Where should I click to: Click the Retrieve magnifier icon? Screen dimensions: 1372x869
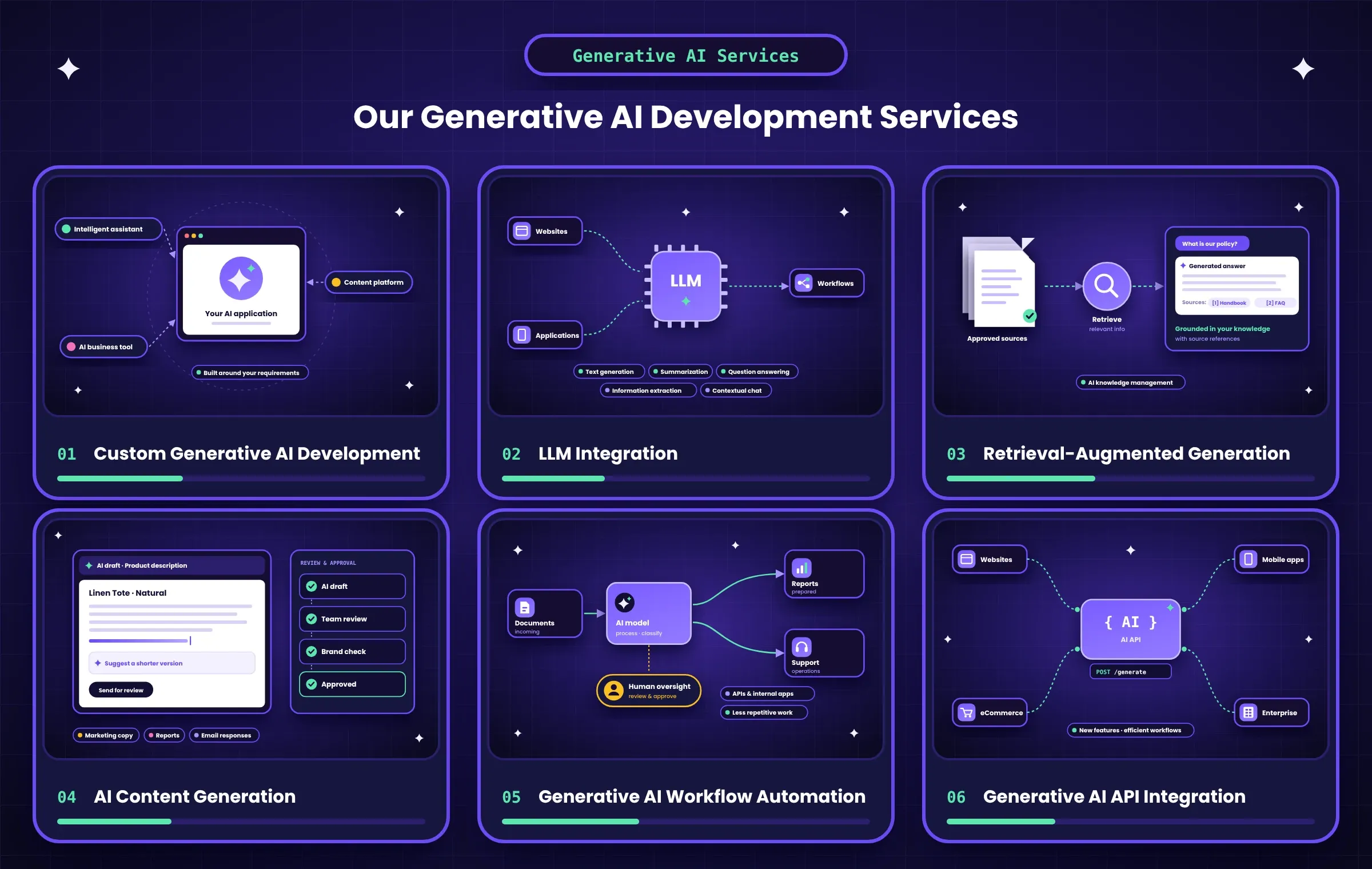pos(1107,285)
